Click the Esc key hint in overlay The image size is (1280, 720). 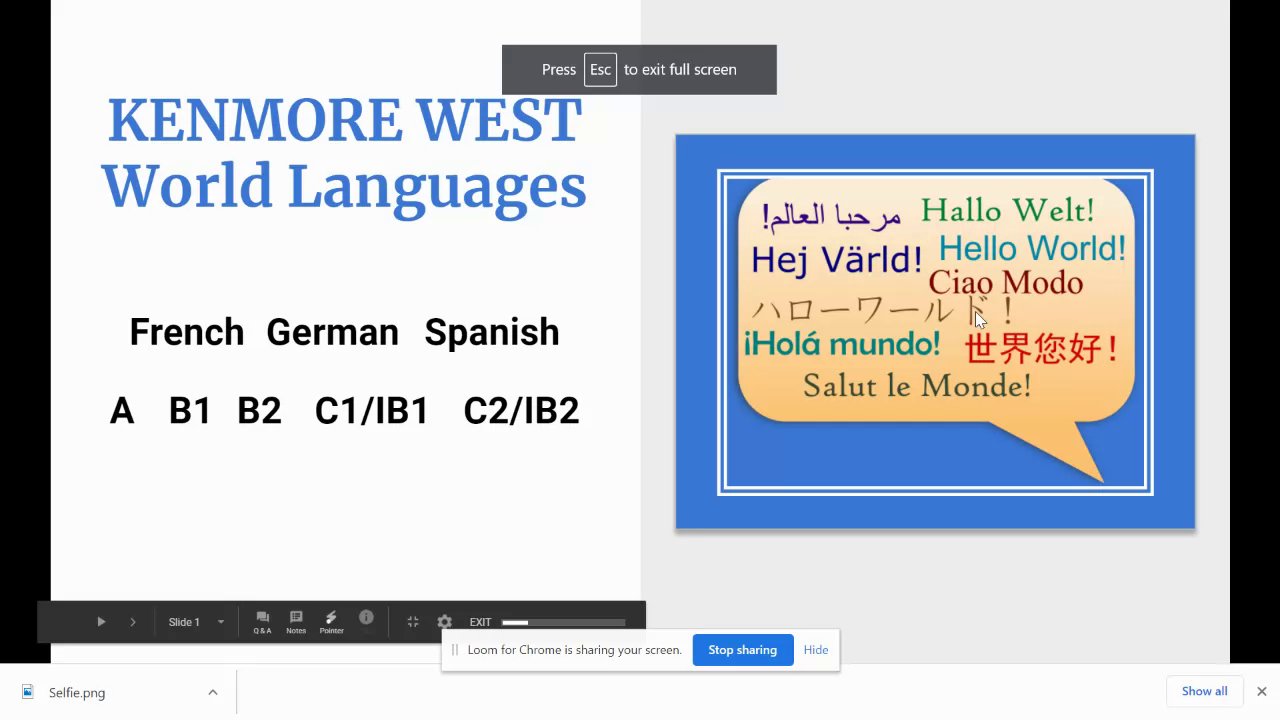pos(600,70)
